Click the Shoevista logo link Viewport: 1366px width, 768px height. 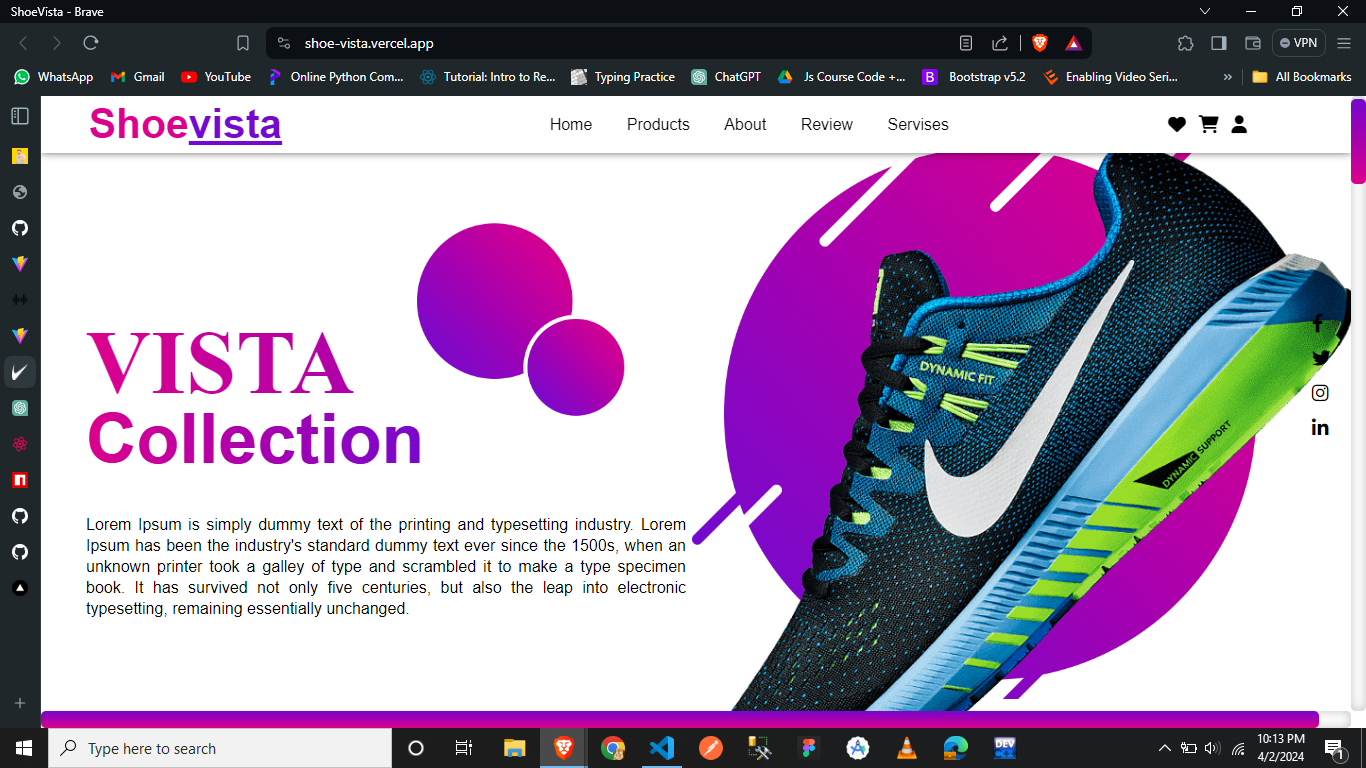click(x=185, y=124)
